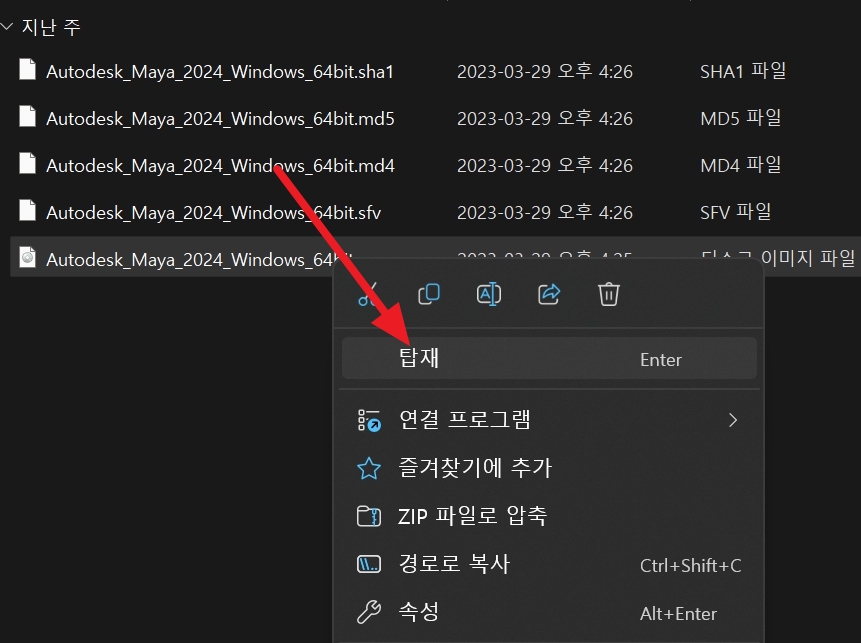Screen dimensions: 861x643
Task: Select file Autodesk_Maya_2024_Windows_64bit.md5
Action: pyautogui.click(x=220, y=119)
